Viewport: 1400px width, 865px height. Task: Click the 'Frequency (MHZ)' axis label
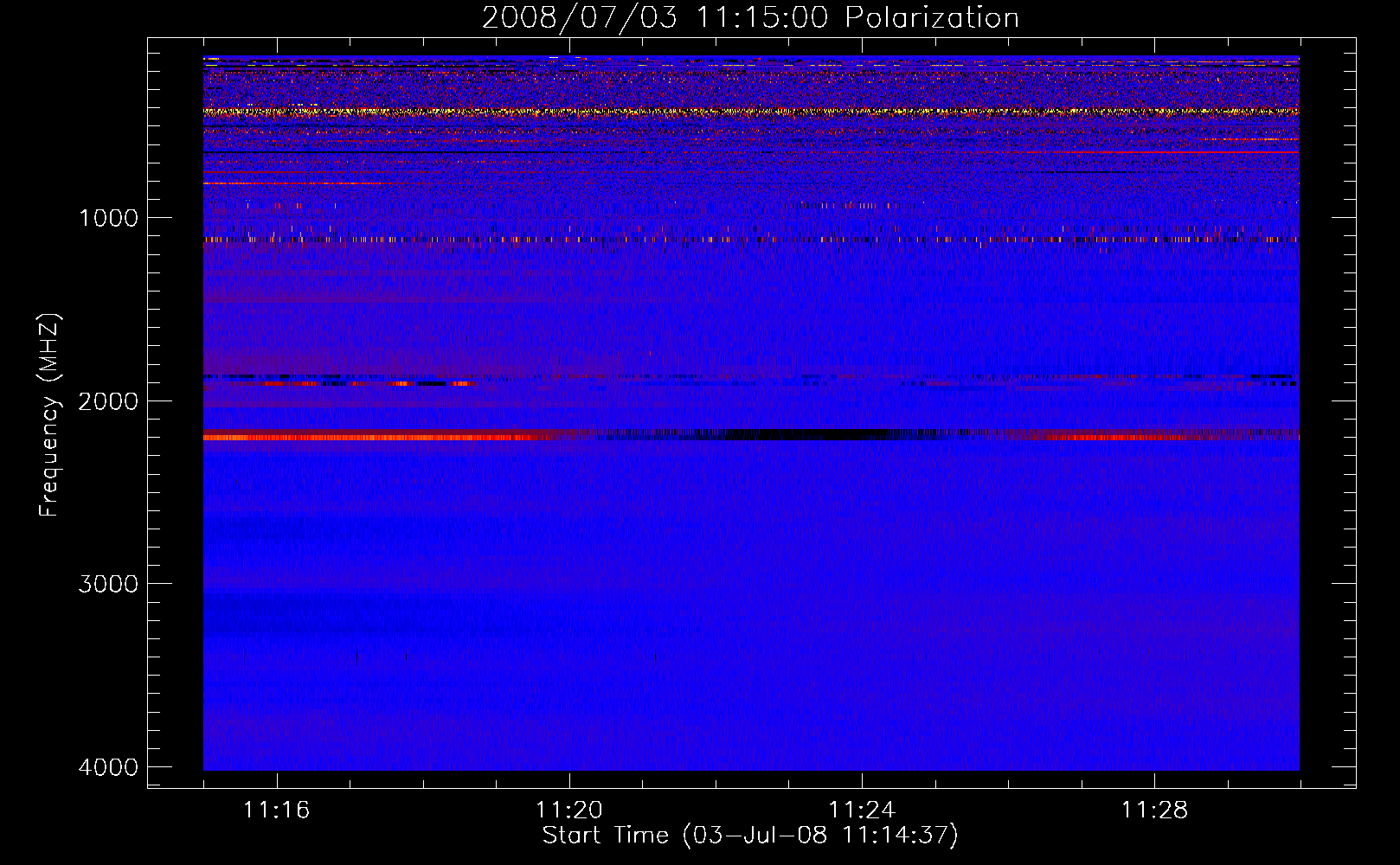pyautogui.click(x=50, y=415)
